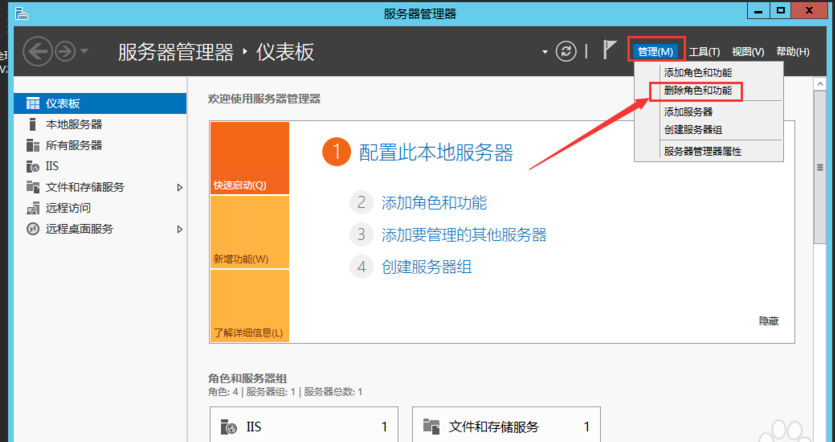Expand 文件和存储服务 arrow
This screenshot has width=835, height=442.
tap(179, 187)
